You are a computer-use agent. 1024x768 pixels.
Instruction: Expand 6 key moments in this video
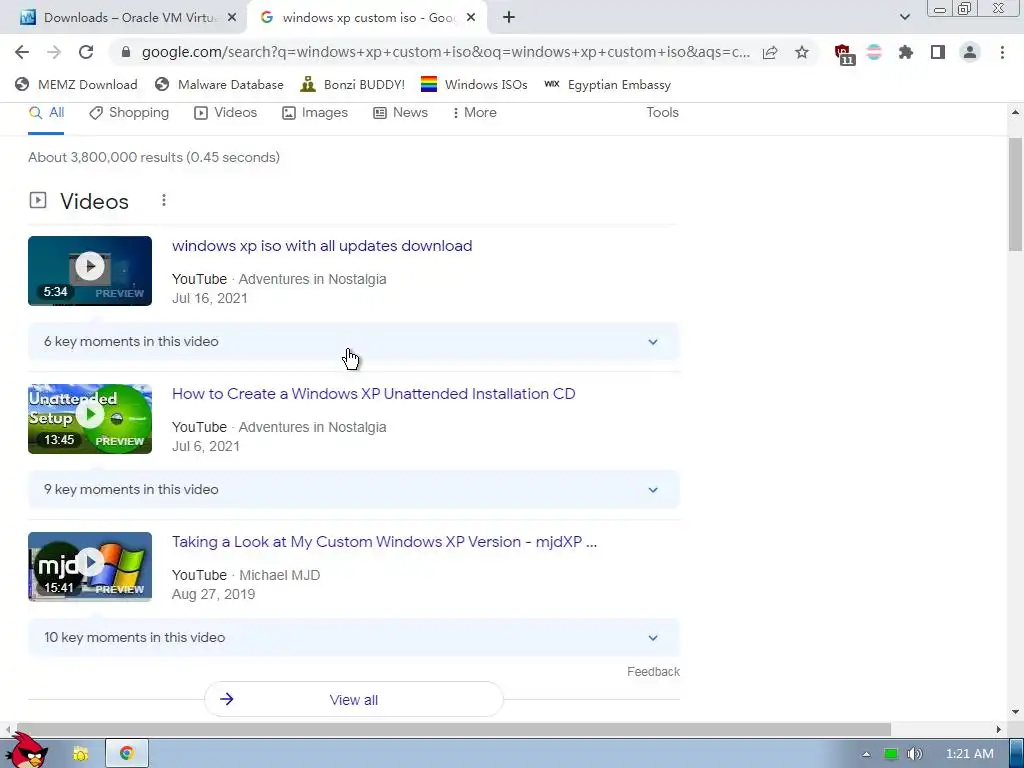point(353,342)
